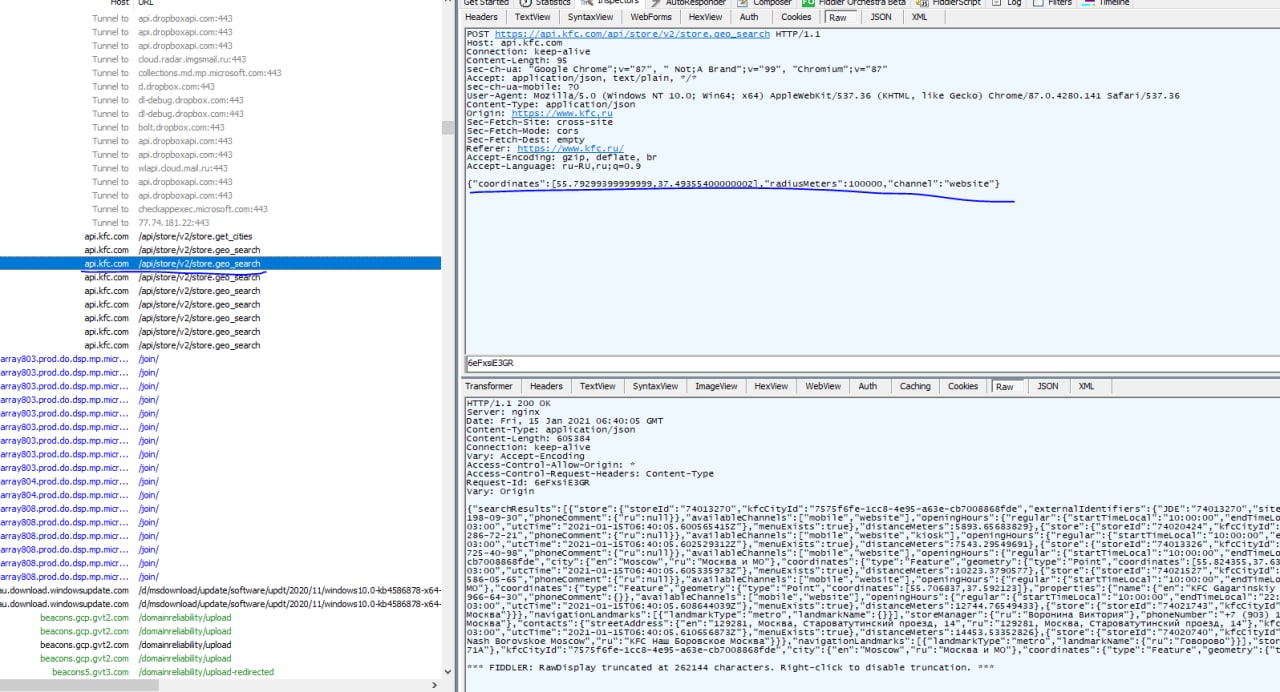The width and height of the screenshot is (1280, 692).
Task: Follow the api.kfc.com store.geo_search request URL link
Action: point(632,34)
